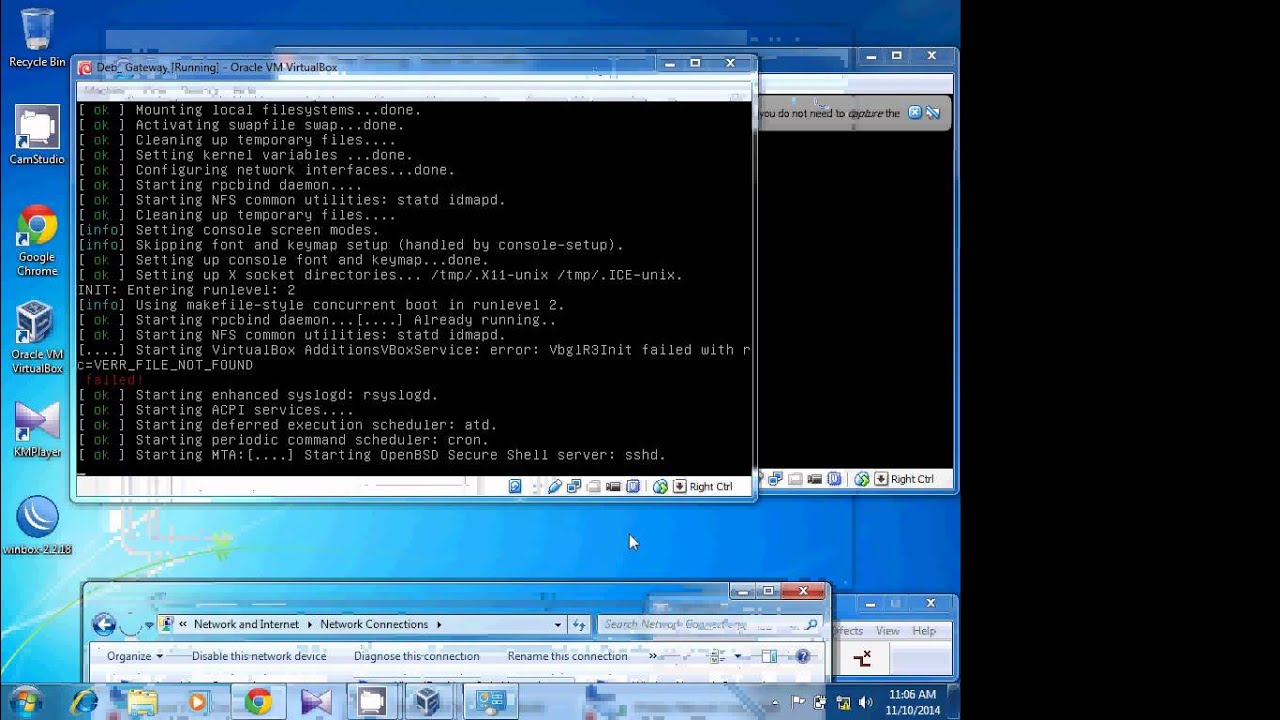Image resolution: width=1280 pixels, height=720 pixels.
Task: Open the Help menu in the background window
Action: (924, 631)
